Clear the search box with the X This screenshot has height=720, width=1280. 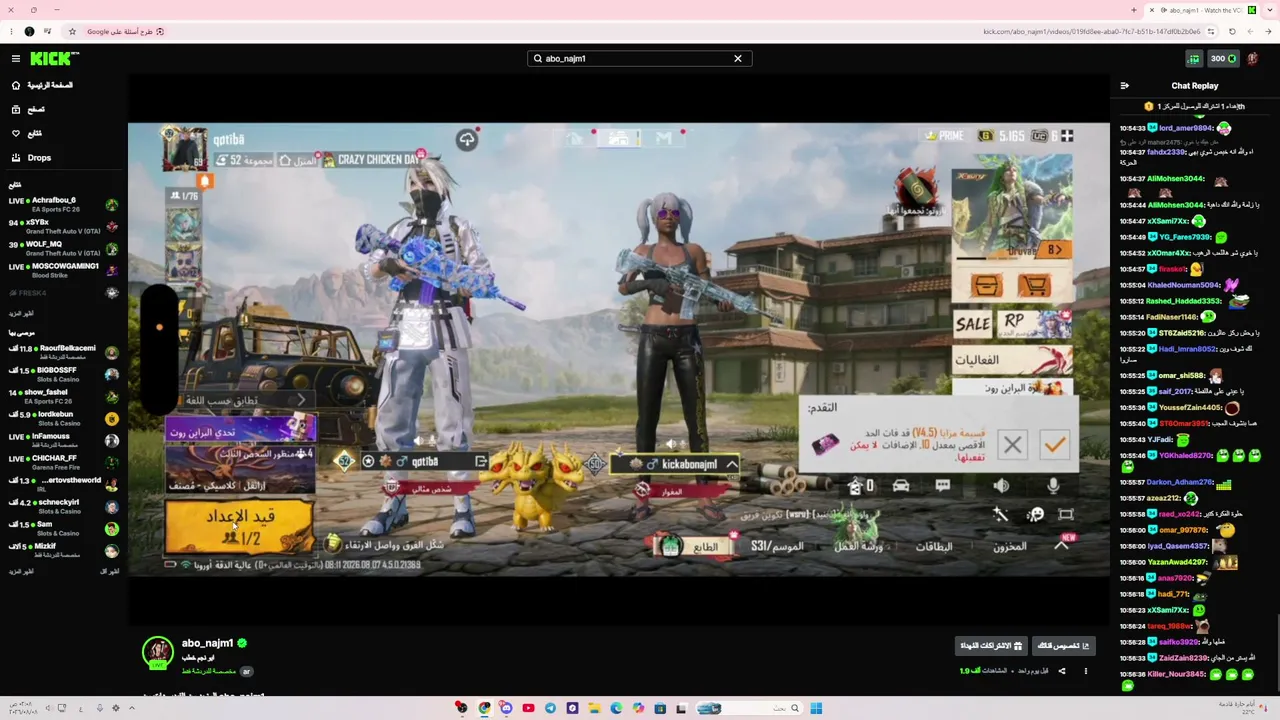point(738,59)
